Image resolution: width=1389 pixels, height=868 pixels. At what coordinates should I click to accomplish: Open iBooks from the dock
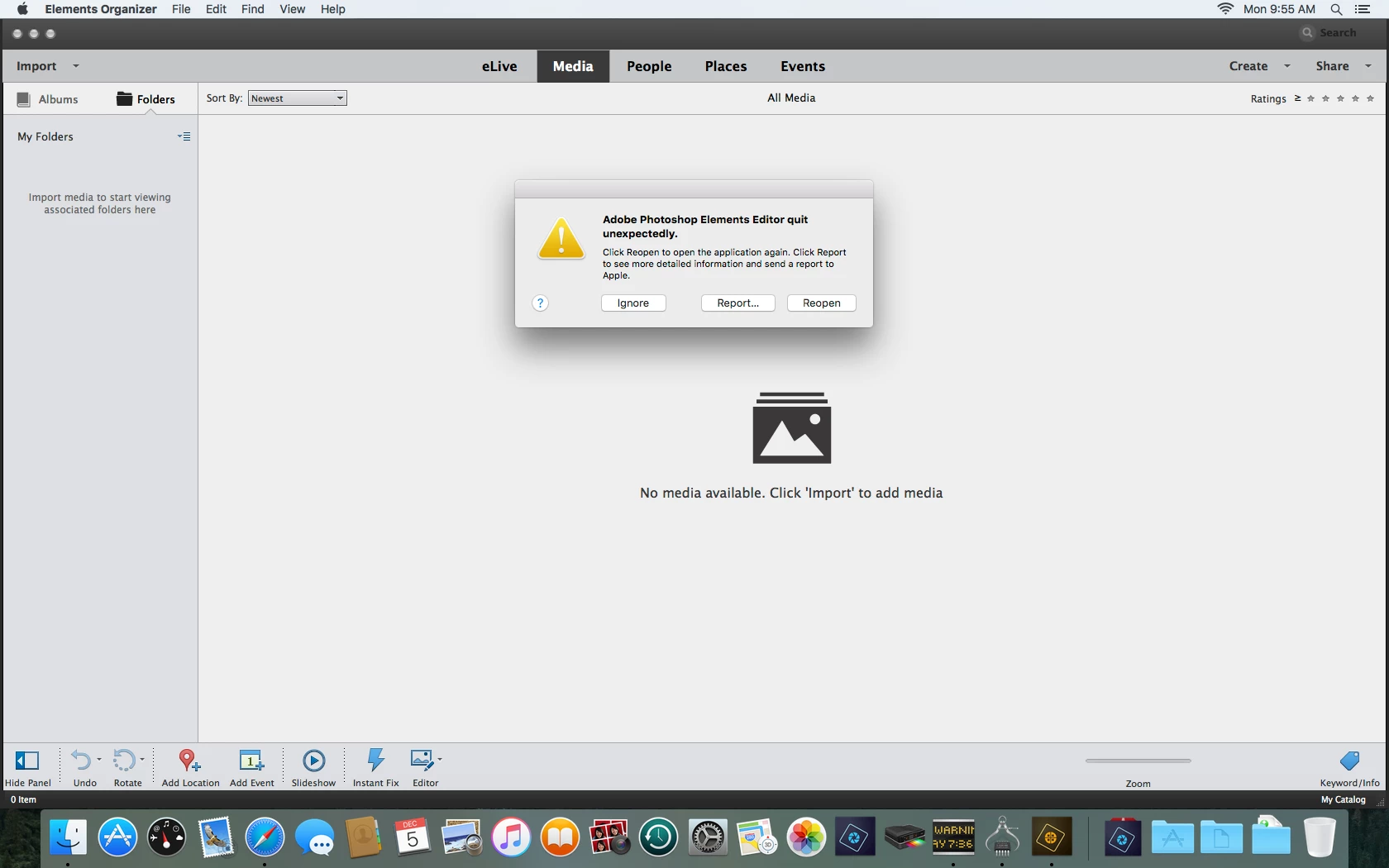point(560,837)
